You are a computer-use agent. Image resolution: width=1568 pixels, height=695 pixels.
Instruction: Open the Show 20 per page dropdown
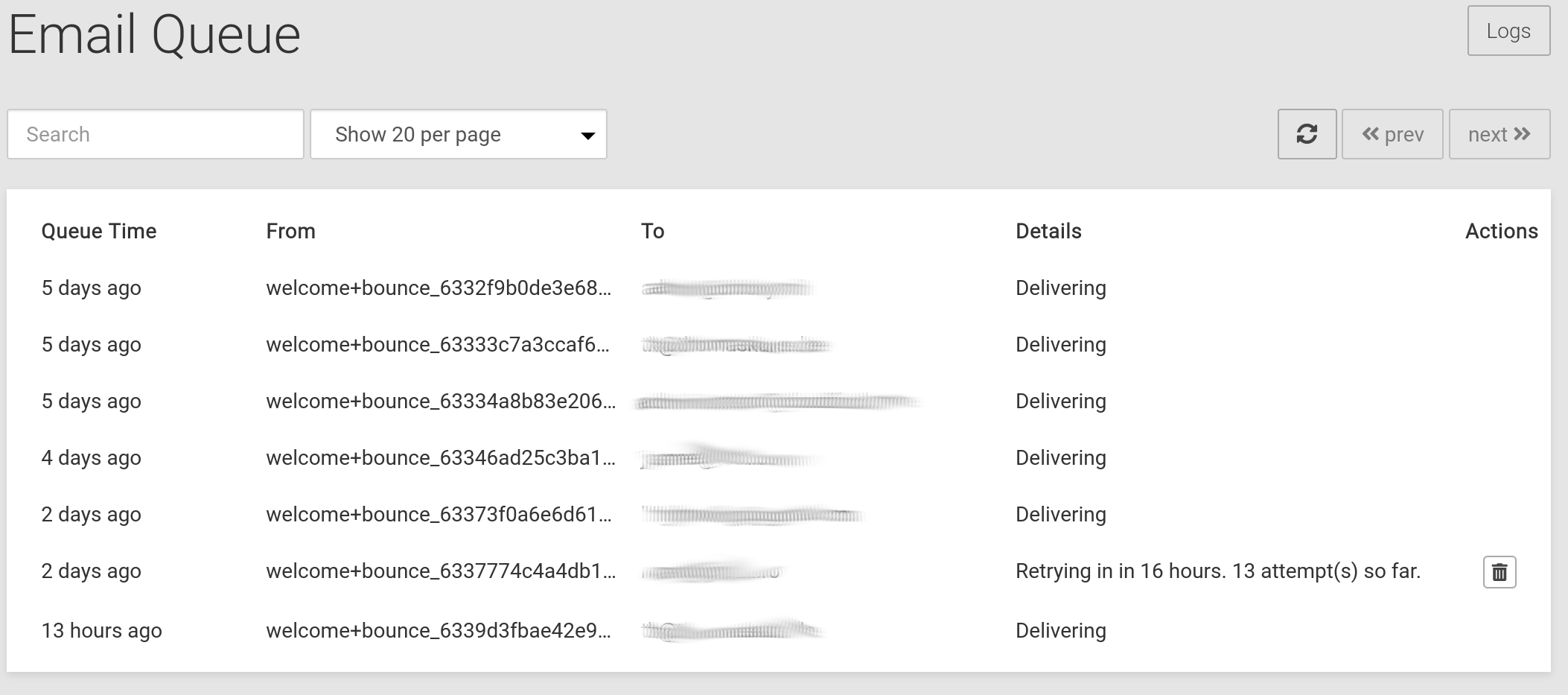point(458,134)
